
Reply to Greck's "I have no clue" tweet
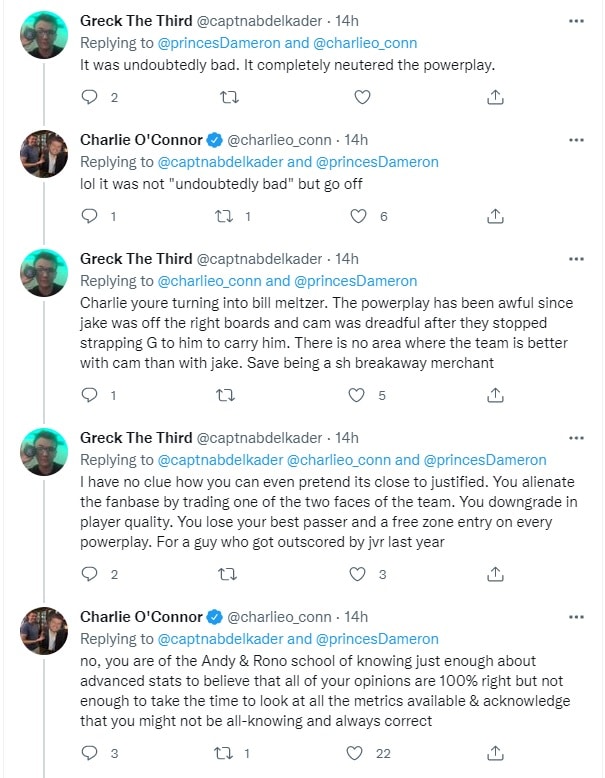point(90,573)
